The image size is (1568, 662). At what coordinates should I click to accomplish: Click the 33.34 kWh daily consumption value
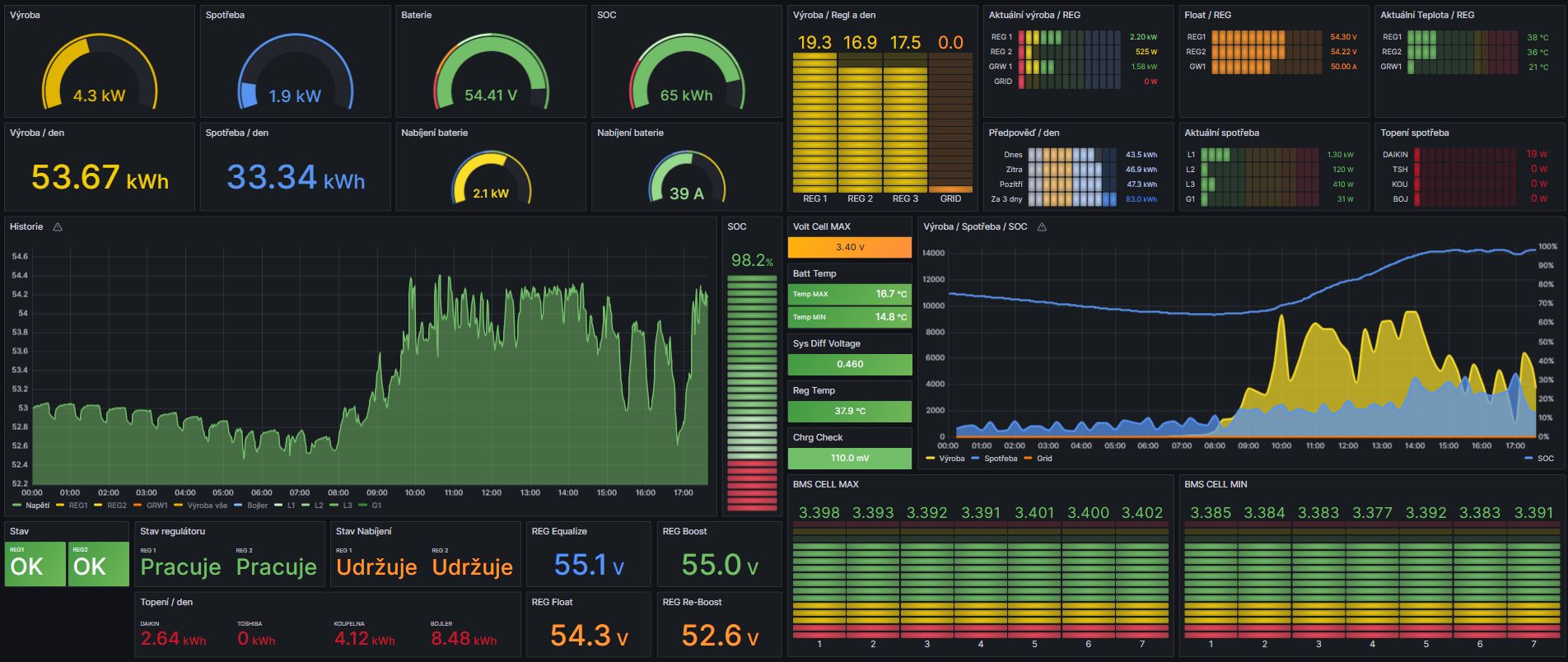[x=296, y=177]
